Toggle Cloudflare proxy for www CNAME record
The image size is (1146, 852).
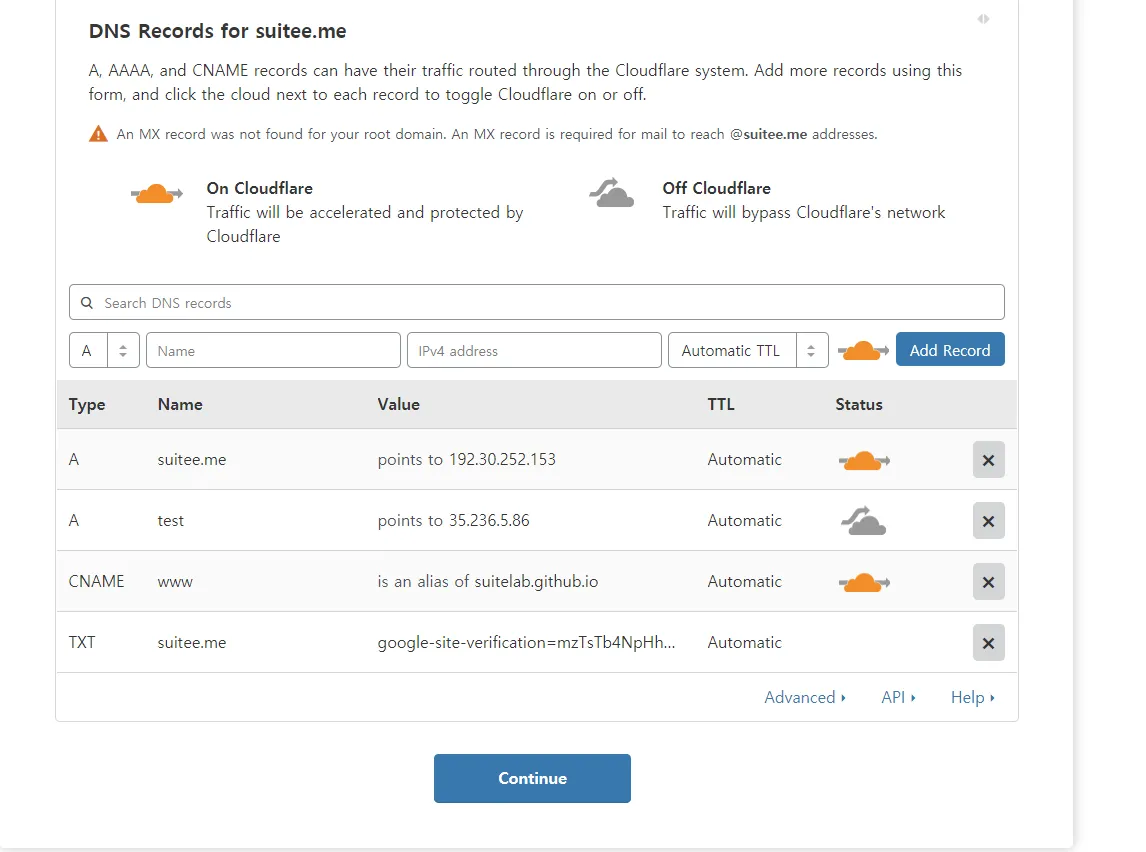pos(863,582)
